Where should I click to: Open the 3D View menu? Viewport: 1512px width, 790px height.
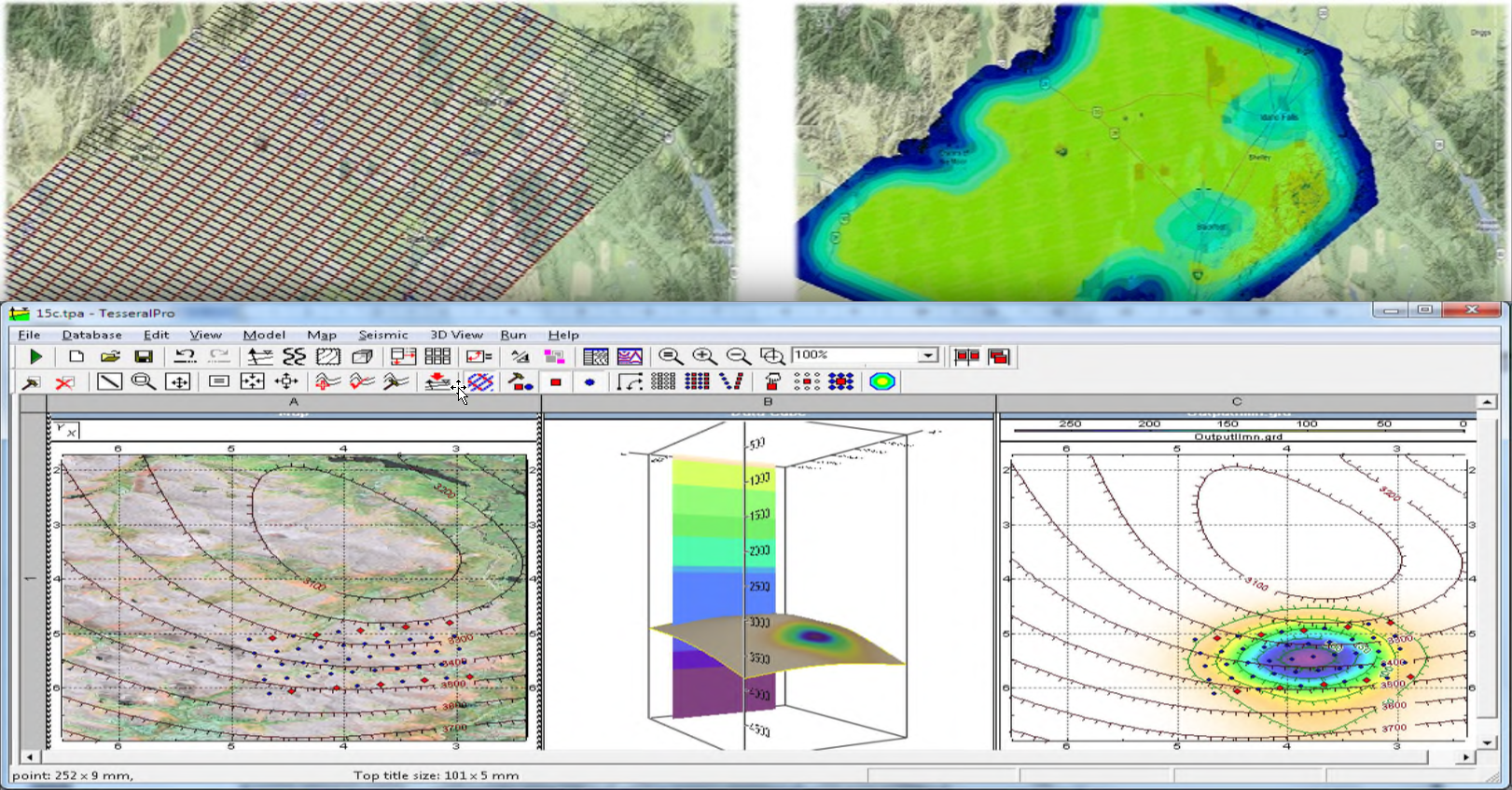pos(456,335)
